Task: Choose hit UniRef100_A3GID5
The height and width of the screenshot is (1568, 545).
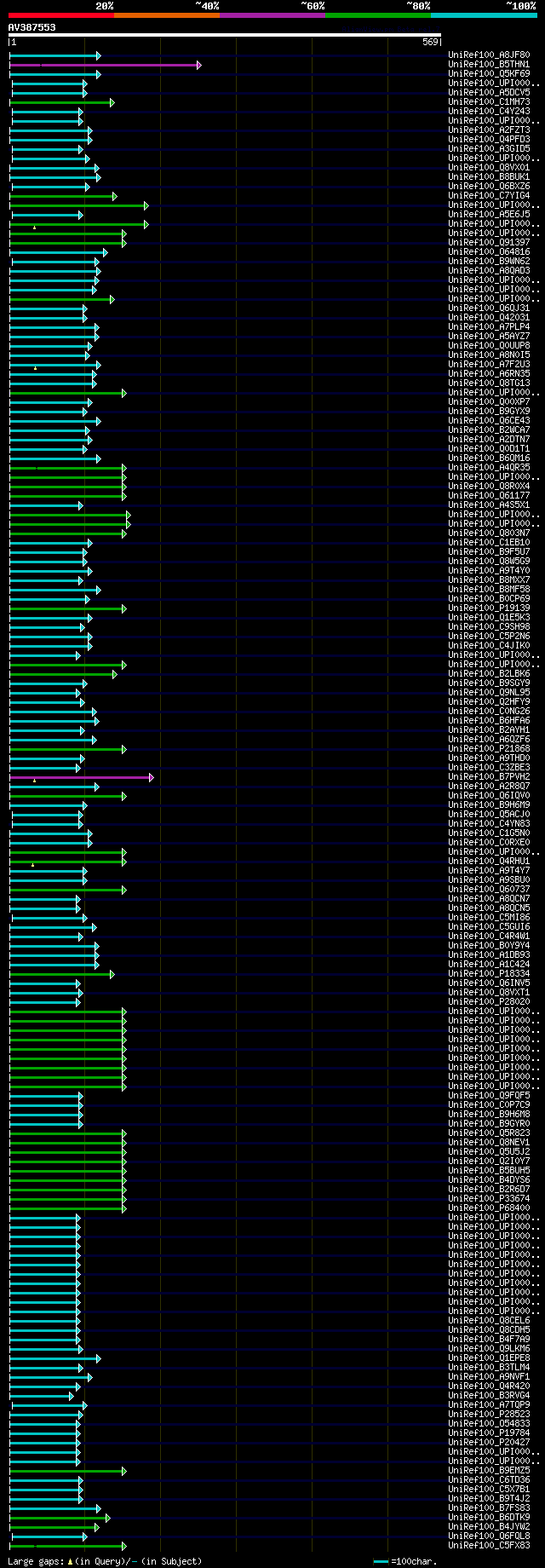Action: tap(489, 149)
